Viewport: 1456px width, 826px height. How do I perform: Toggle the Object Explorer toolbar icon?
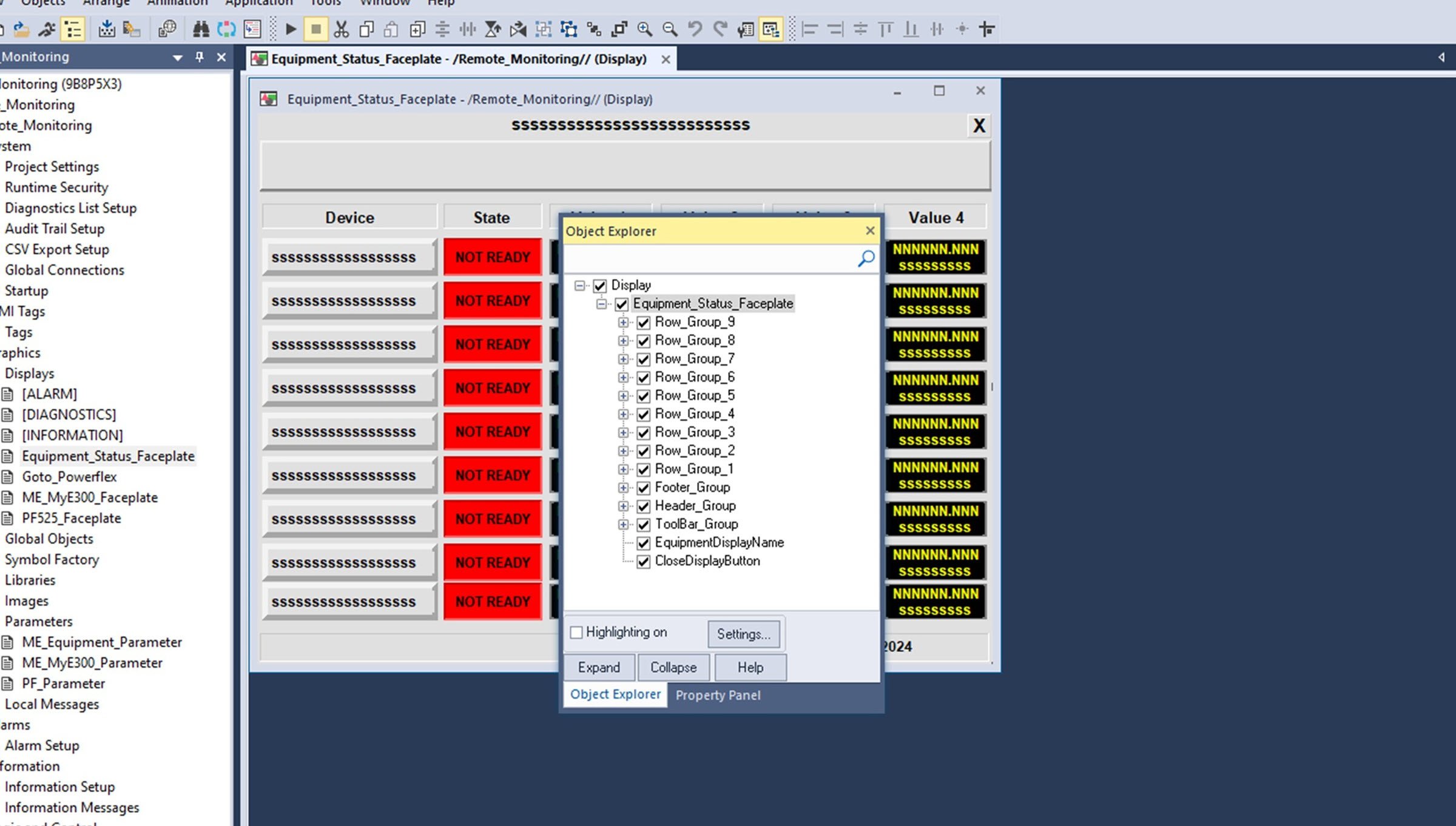click(771, 29)
